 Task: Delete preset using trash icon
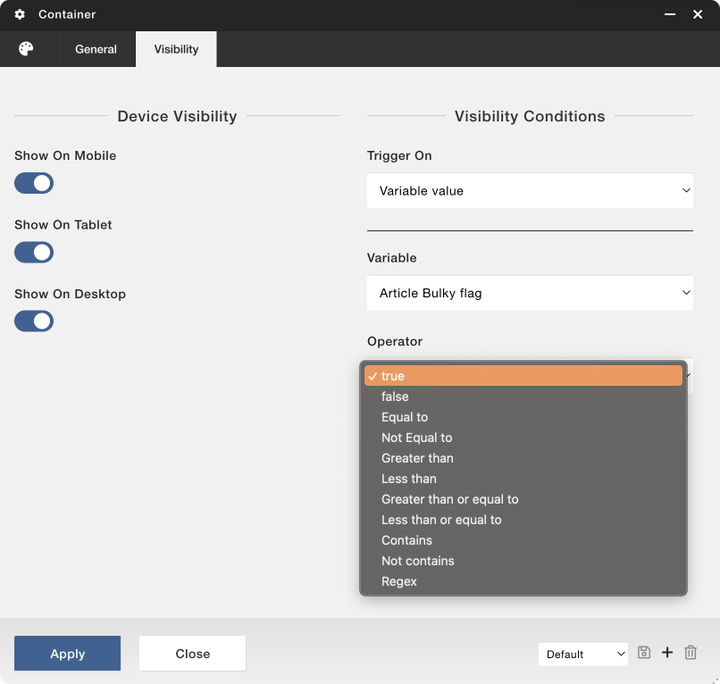(x=690, y=653)
